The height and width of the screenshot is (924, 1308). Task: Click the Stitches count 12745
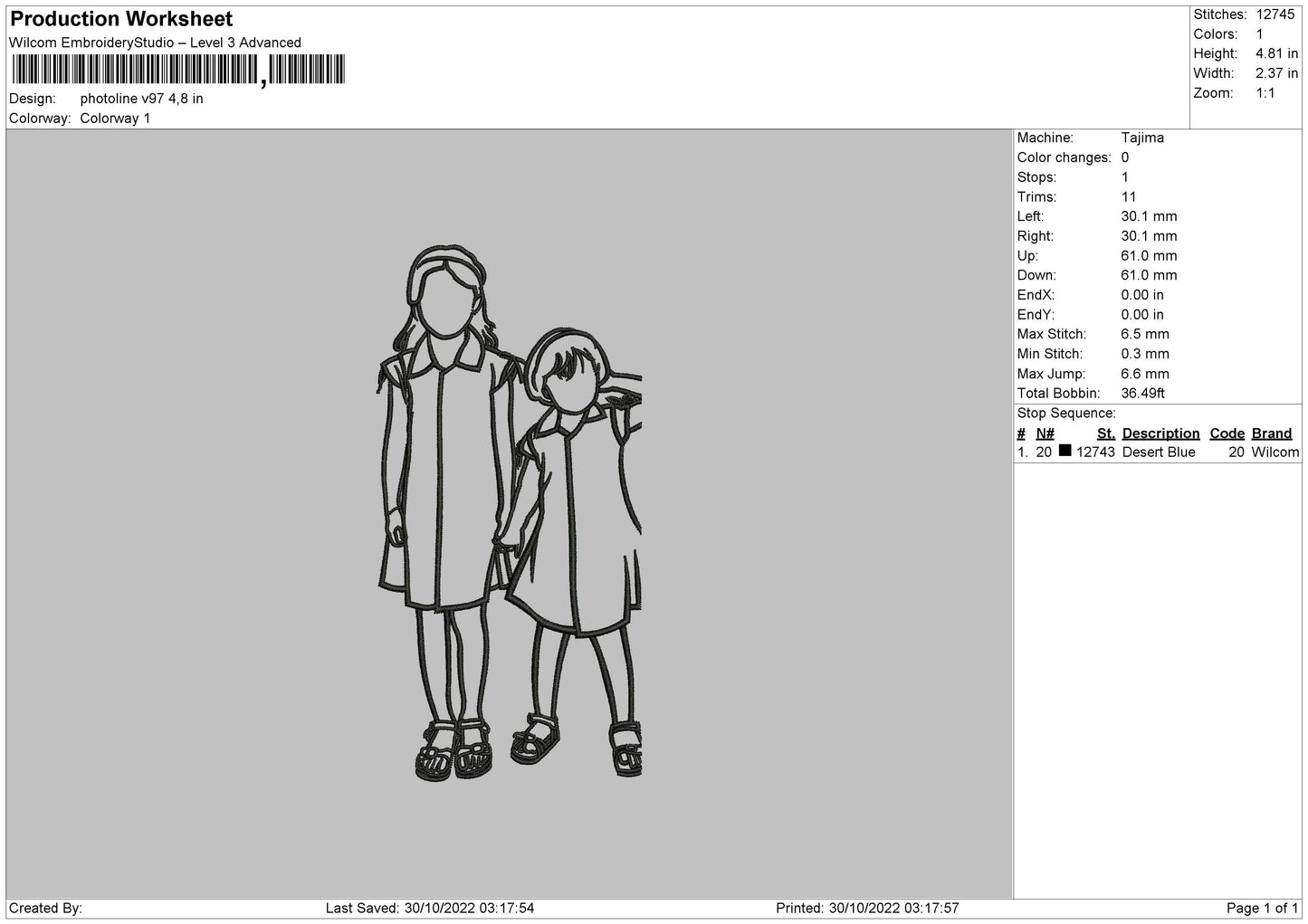(1276, 14)
